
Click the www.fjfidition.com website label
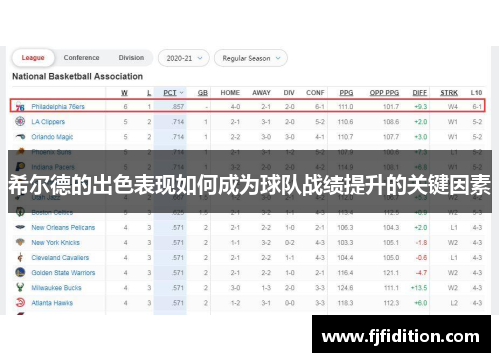tap(401, 337)
